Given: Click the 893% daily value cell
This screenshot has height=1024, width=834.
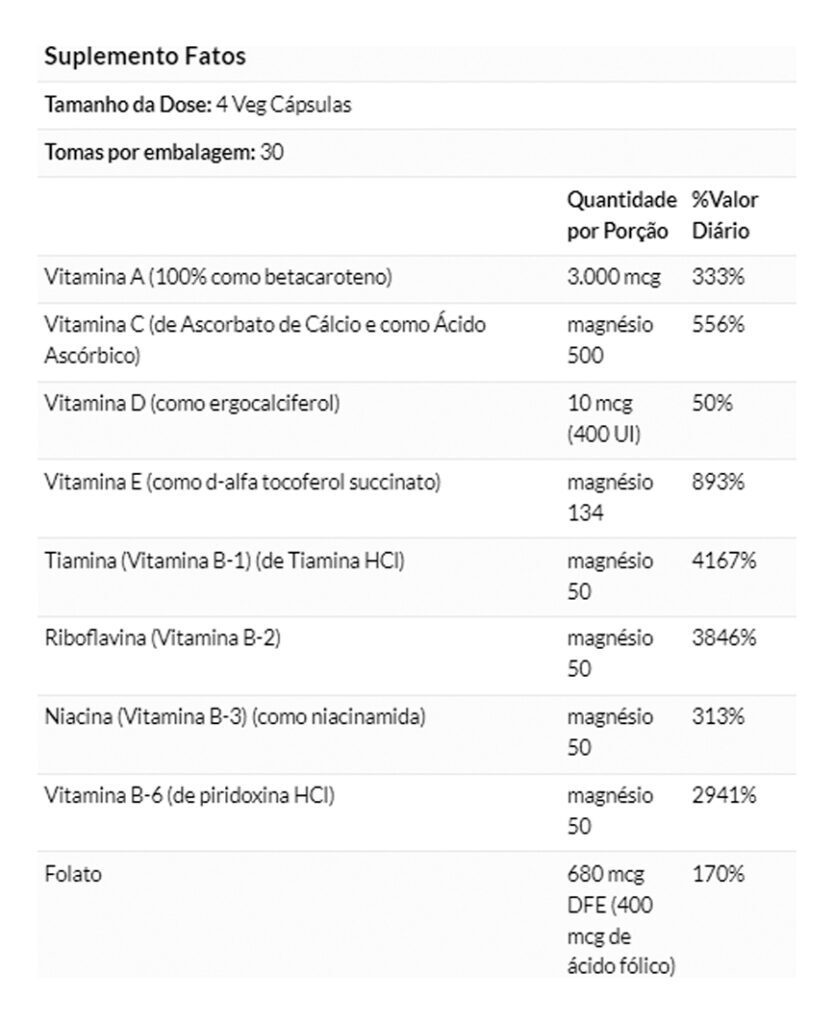Looking at the screenshot, I should (718, 482).
